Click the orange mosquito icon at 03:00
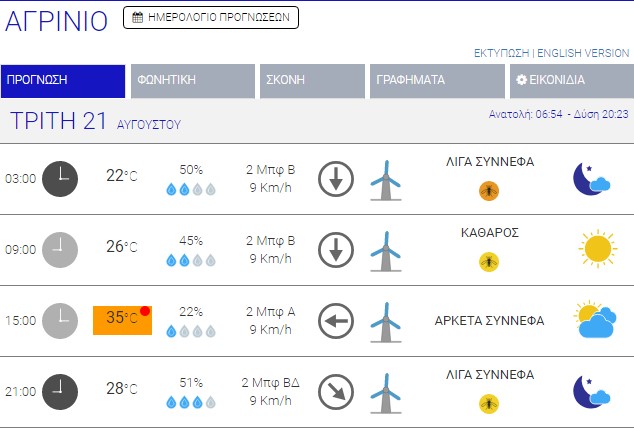This screenshot has width=634, height=428. [489, 189]
